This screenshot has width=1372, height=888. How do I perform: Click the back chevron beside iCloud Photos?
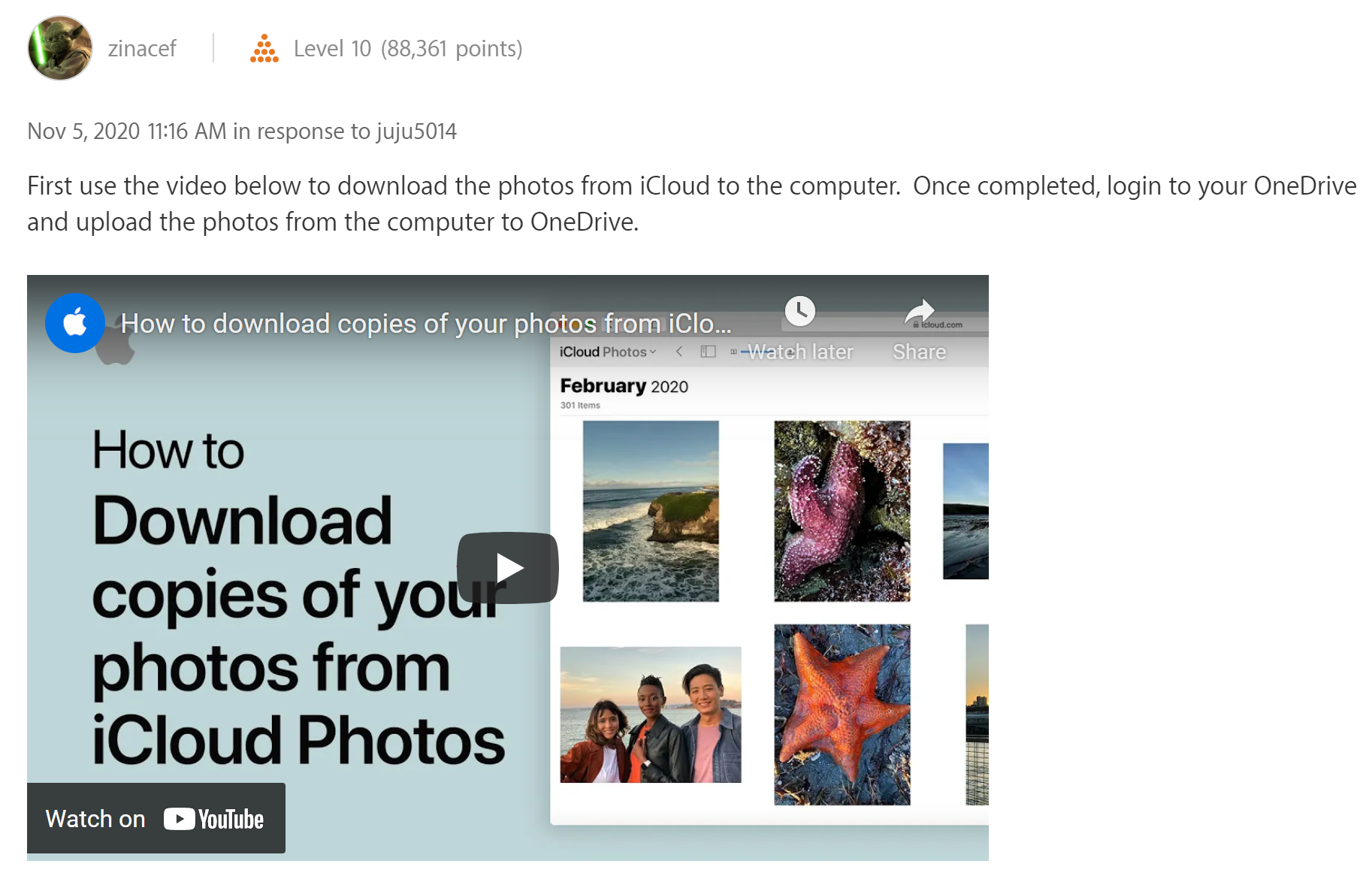pos(679,352)
